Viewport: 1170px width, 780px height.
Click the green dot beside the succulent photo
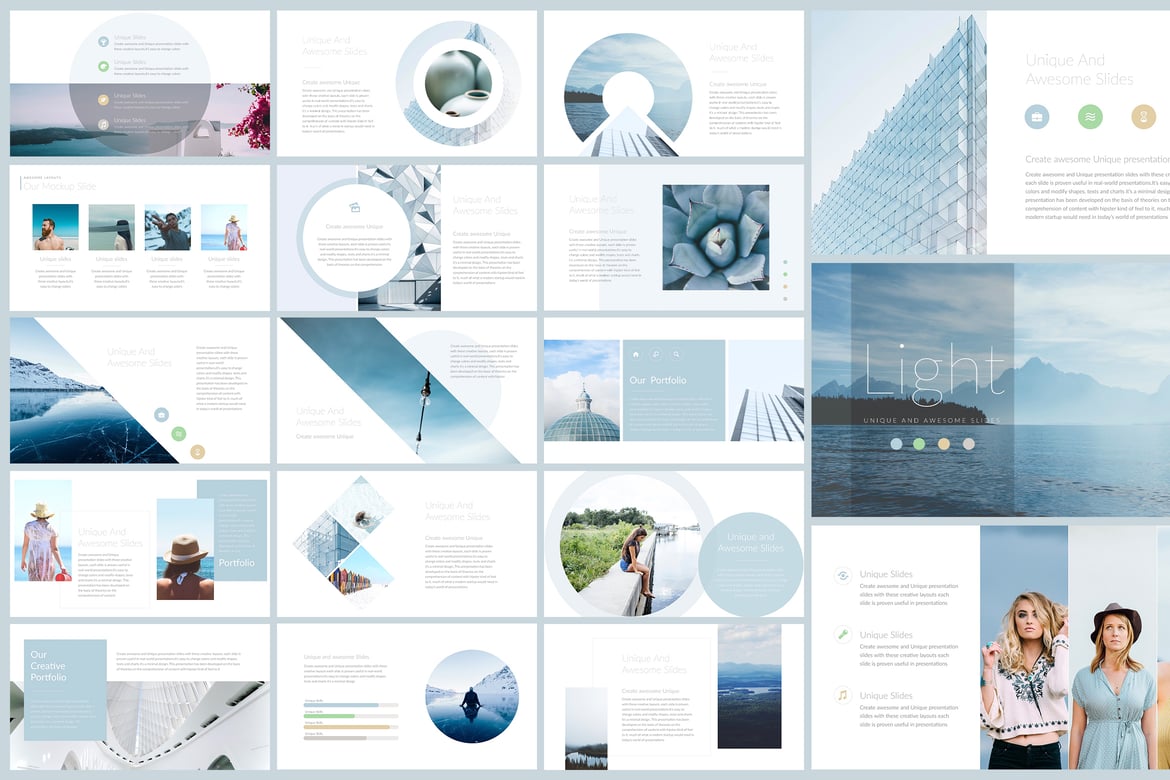tap(785, 274)
